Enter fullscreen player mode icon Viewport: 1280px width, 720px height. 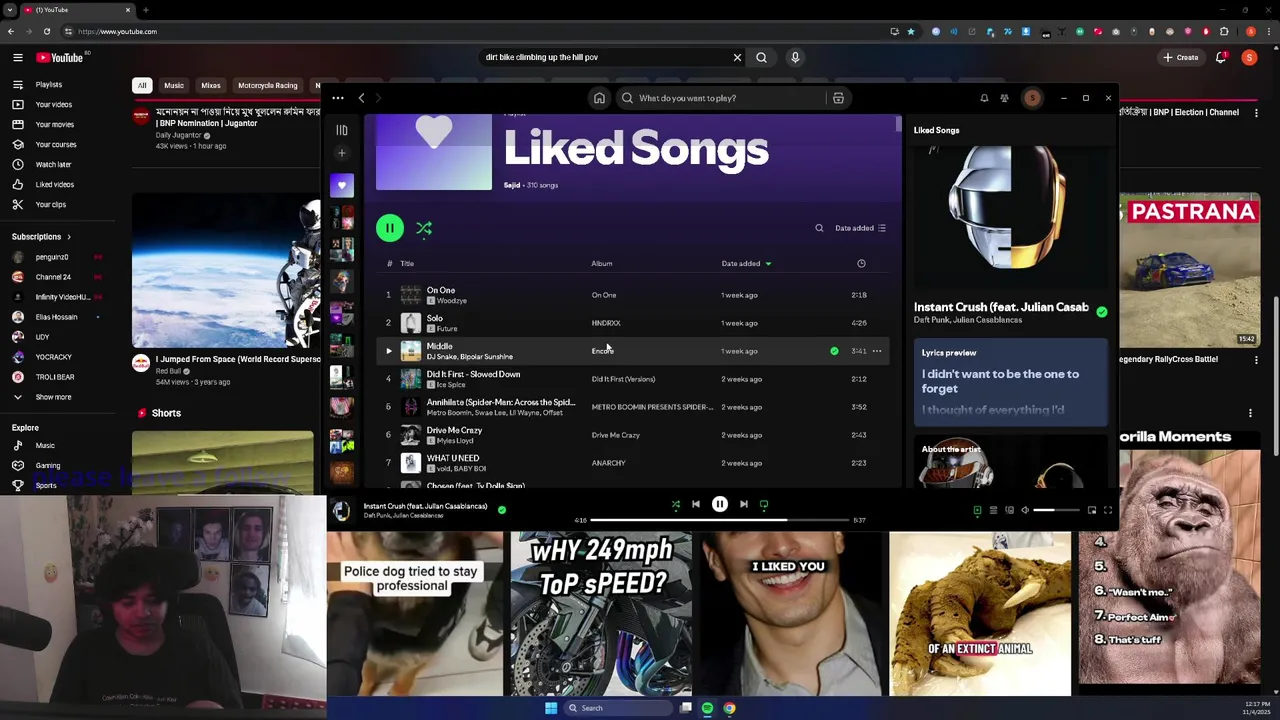1107,511
